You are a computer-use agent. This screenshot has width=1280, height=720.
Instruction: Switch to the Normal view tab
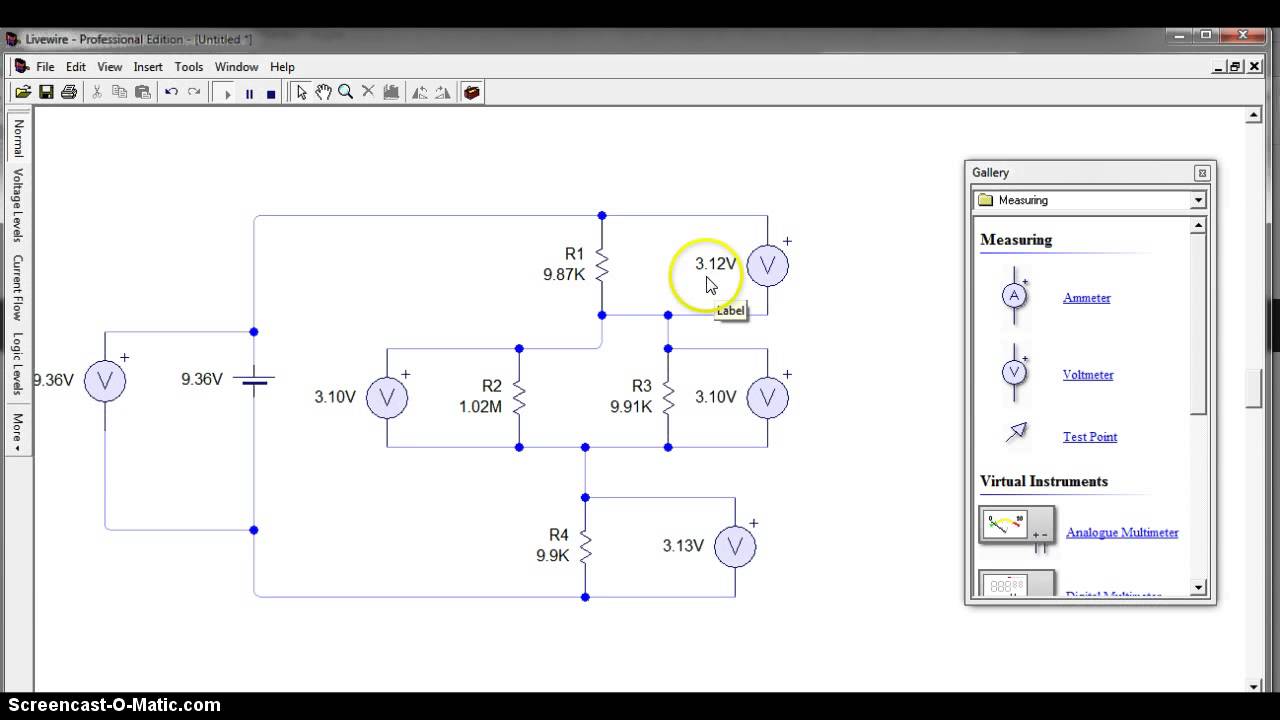(x=18, y=139)
